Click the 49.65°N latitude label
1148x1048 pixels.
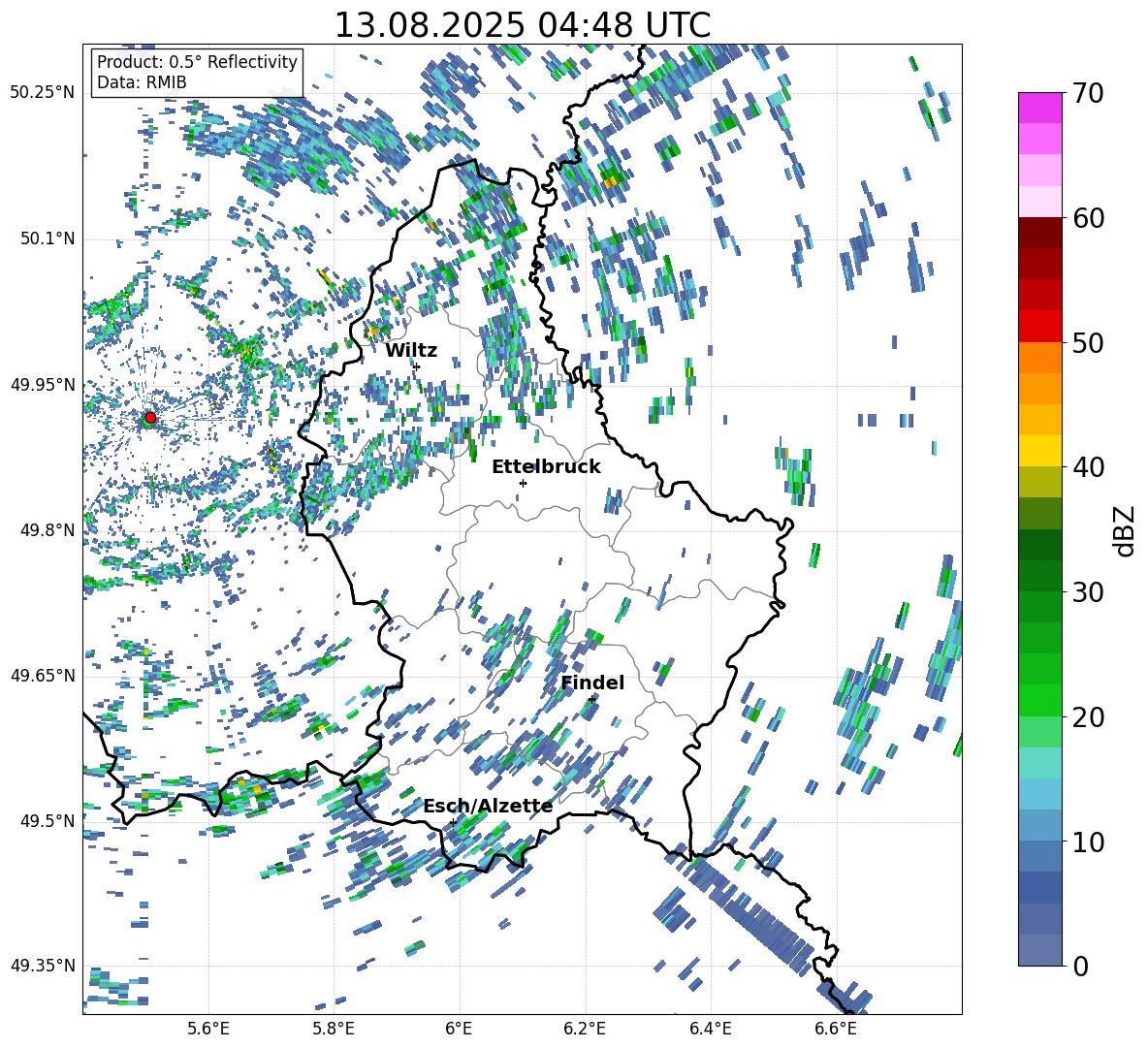point(43,675)
